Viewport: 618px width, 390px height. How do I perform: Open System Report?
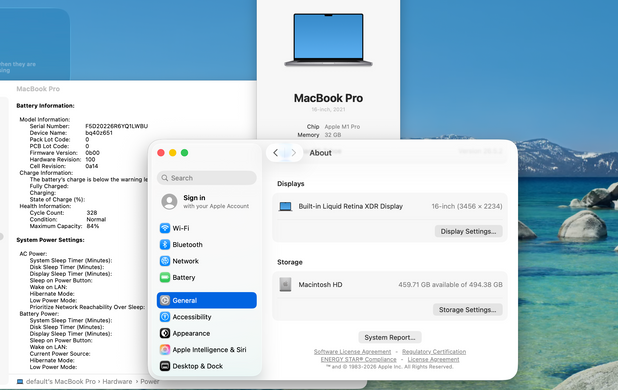[390, 338]
